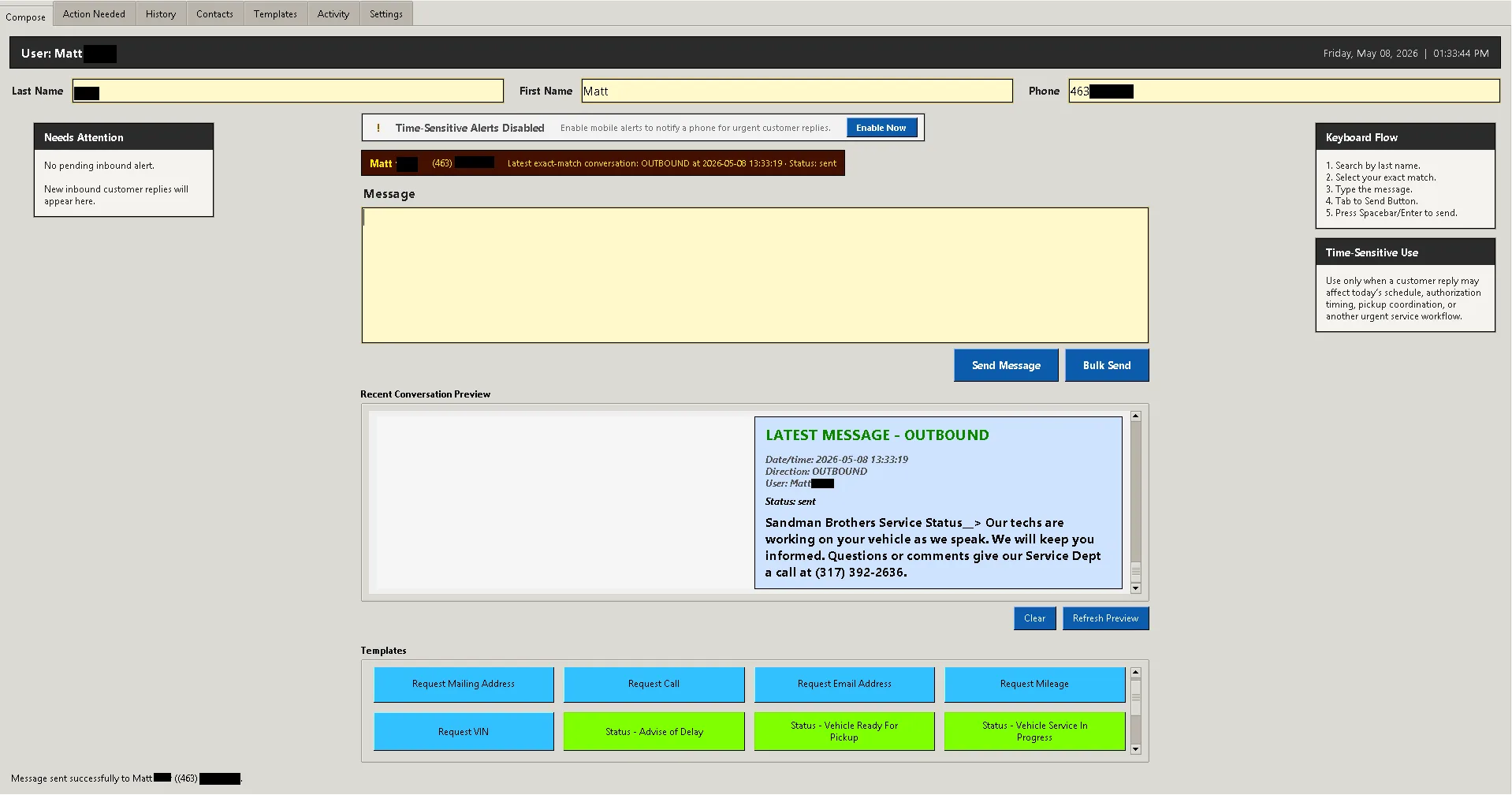Select the Request Email Address template
Viewport: 1512px width, 795px height.
coord(844,685)
